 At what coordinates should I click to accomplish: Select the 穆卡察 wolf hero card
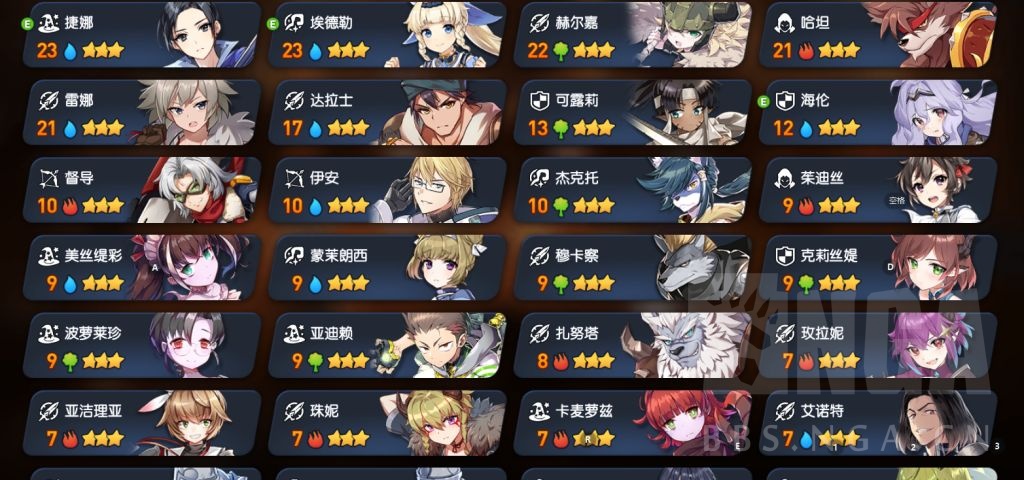click(x=633, y=268)
